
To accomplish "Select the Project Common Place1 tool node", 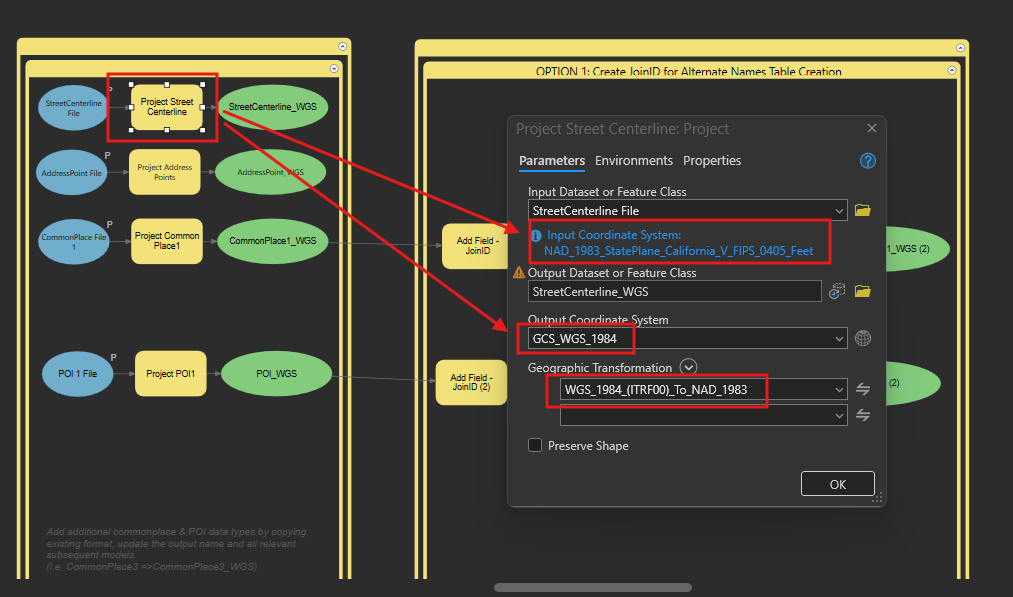I will pyautogui.click(x=167, y=241).
